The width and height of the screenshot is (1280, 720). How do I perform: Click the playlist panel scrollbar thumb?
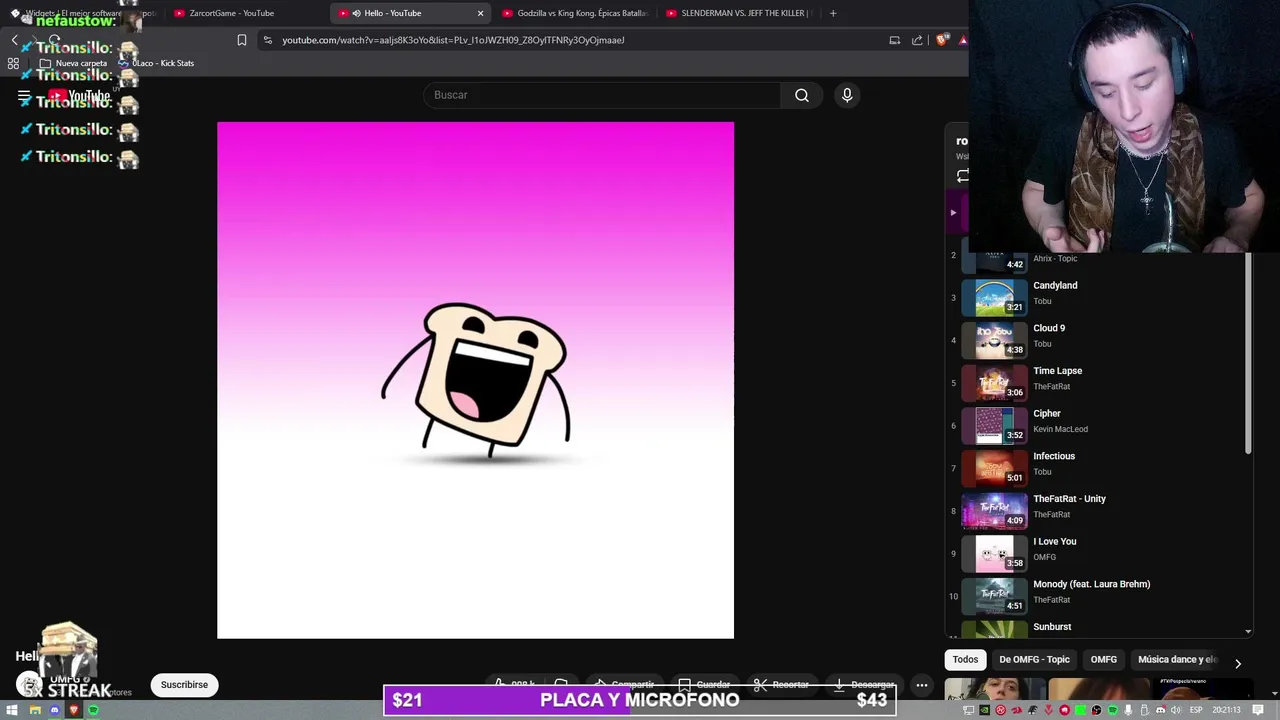coord(1248,352)
